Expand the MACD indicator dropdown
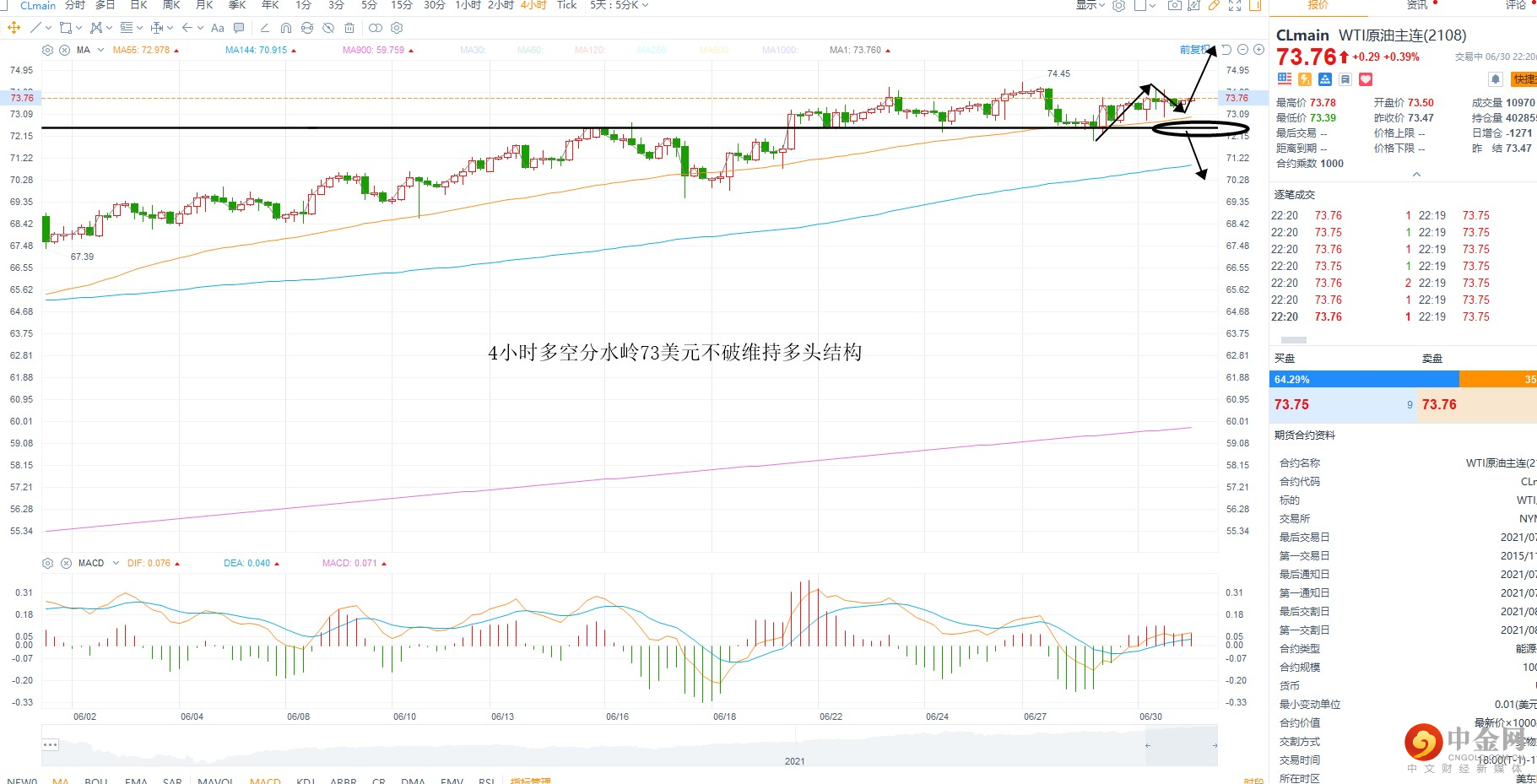The width and height of the screenshot is (1537, 784). 114,563
